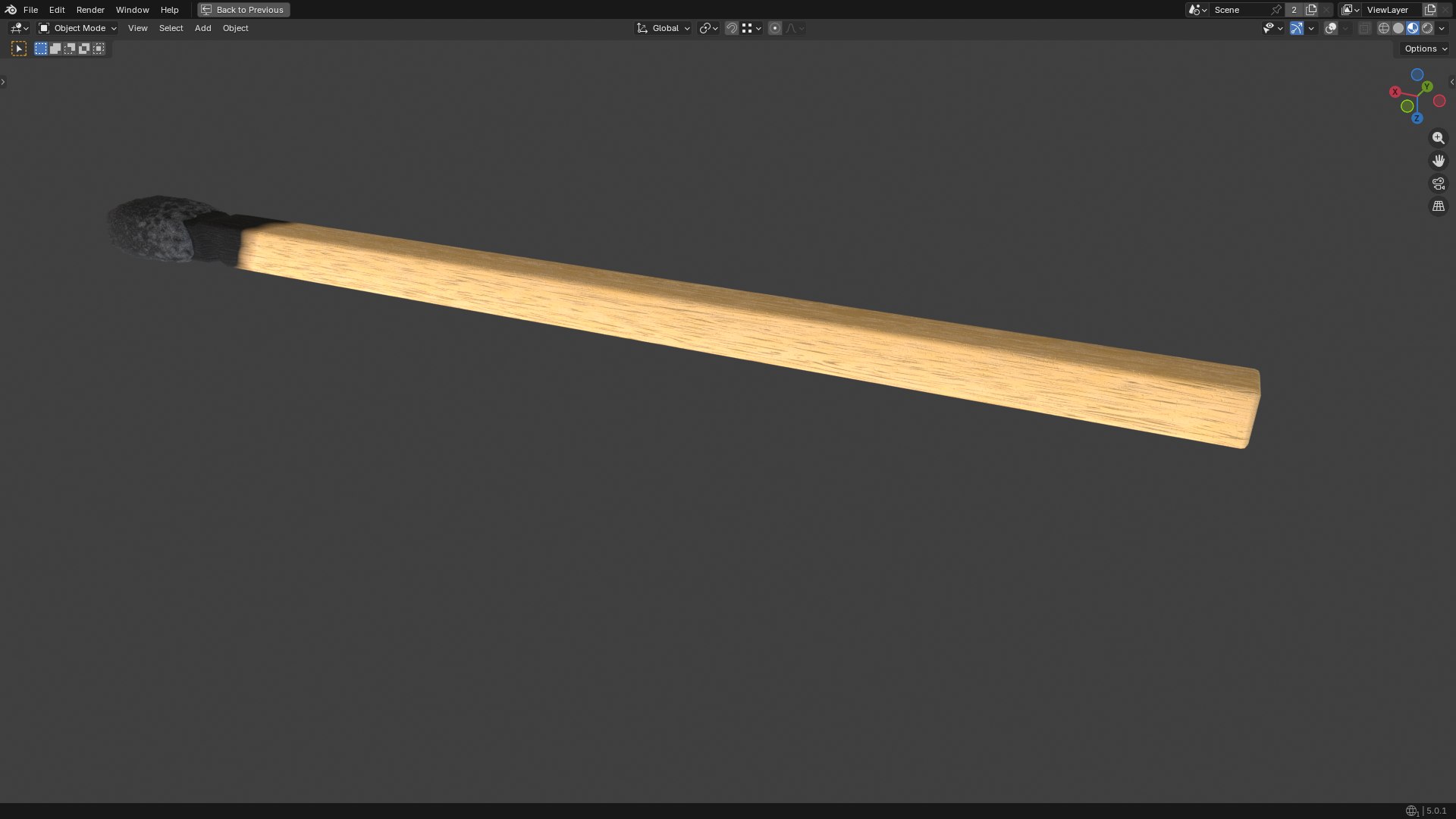
Task: Open the viewport View menu
Action: point(137,28)
